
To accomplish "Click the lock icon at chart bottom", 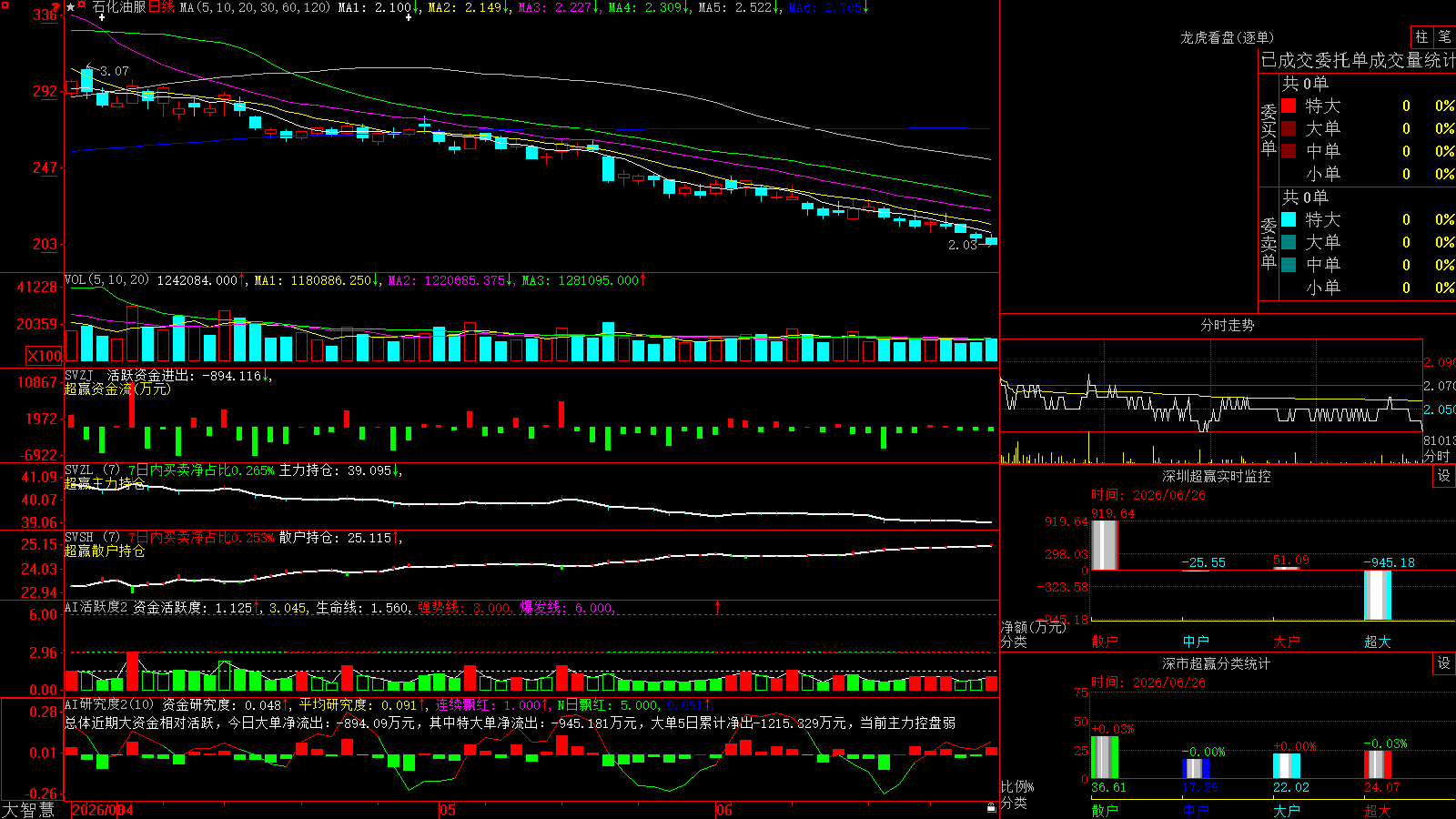I will [991, 808].
